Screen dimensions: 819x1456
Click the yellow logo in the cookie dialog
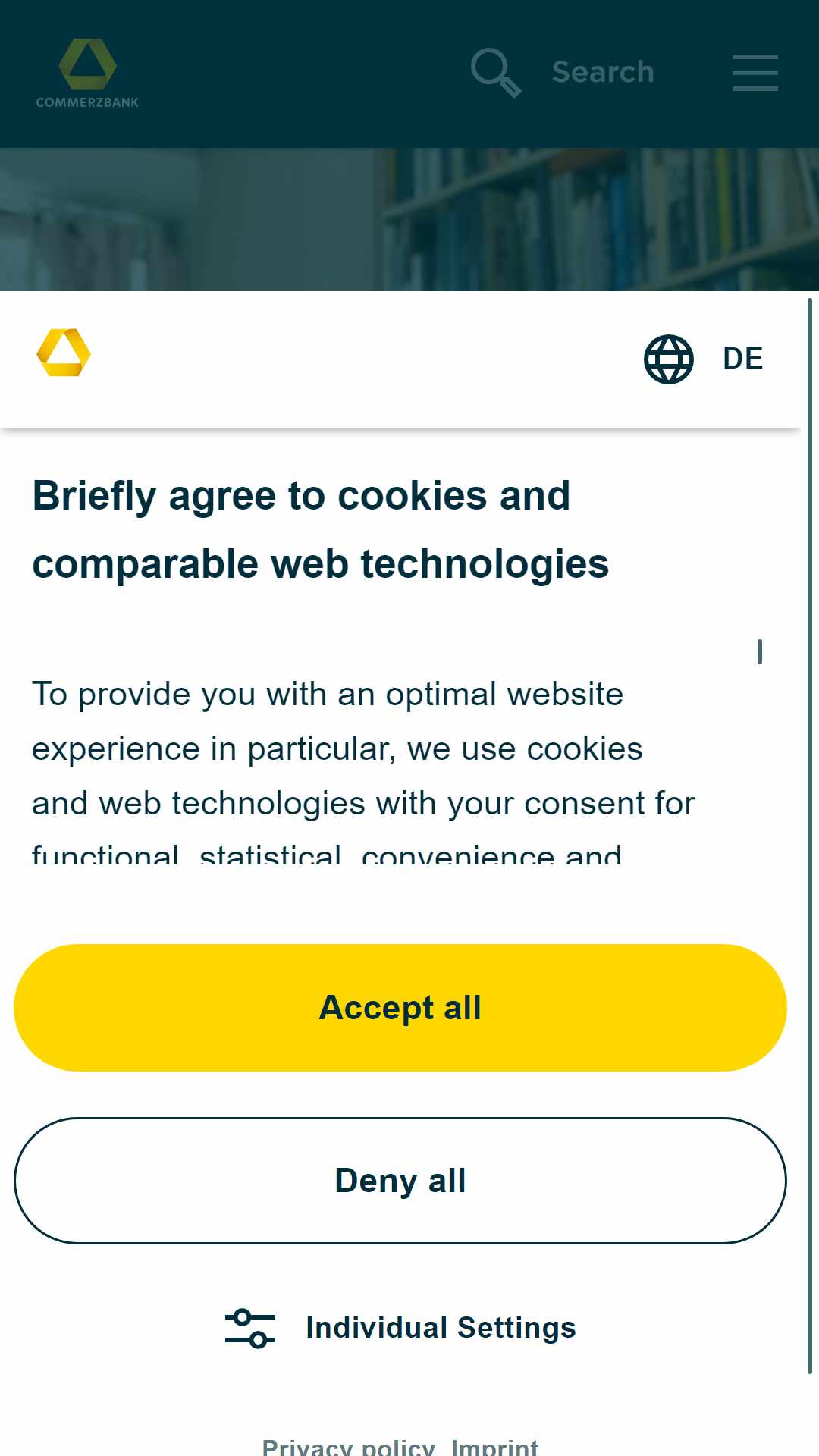click(x=64, y=353)
